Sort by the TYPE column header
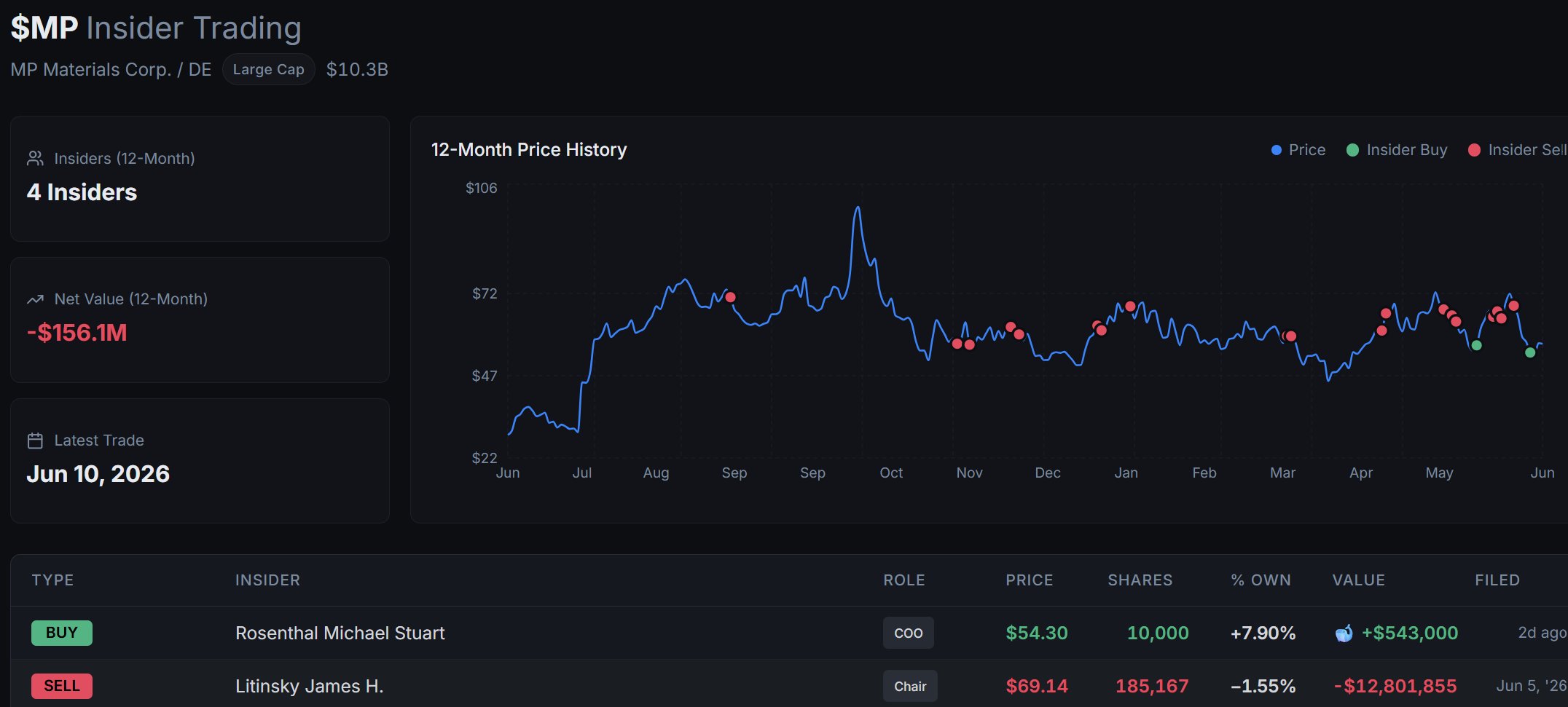This screenshot has width=1568, height=707. pyautogui.click(x=52, y=580)
